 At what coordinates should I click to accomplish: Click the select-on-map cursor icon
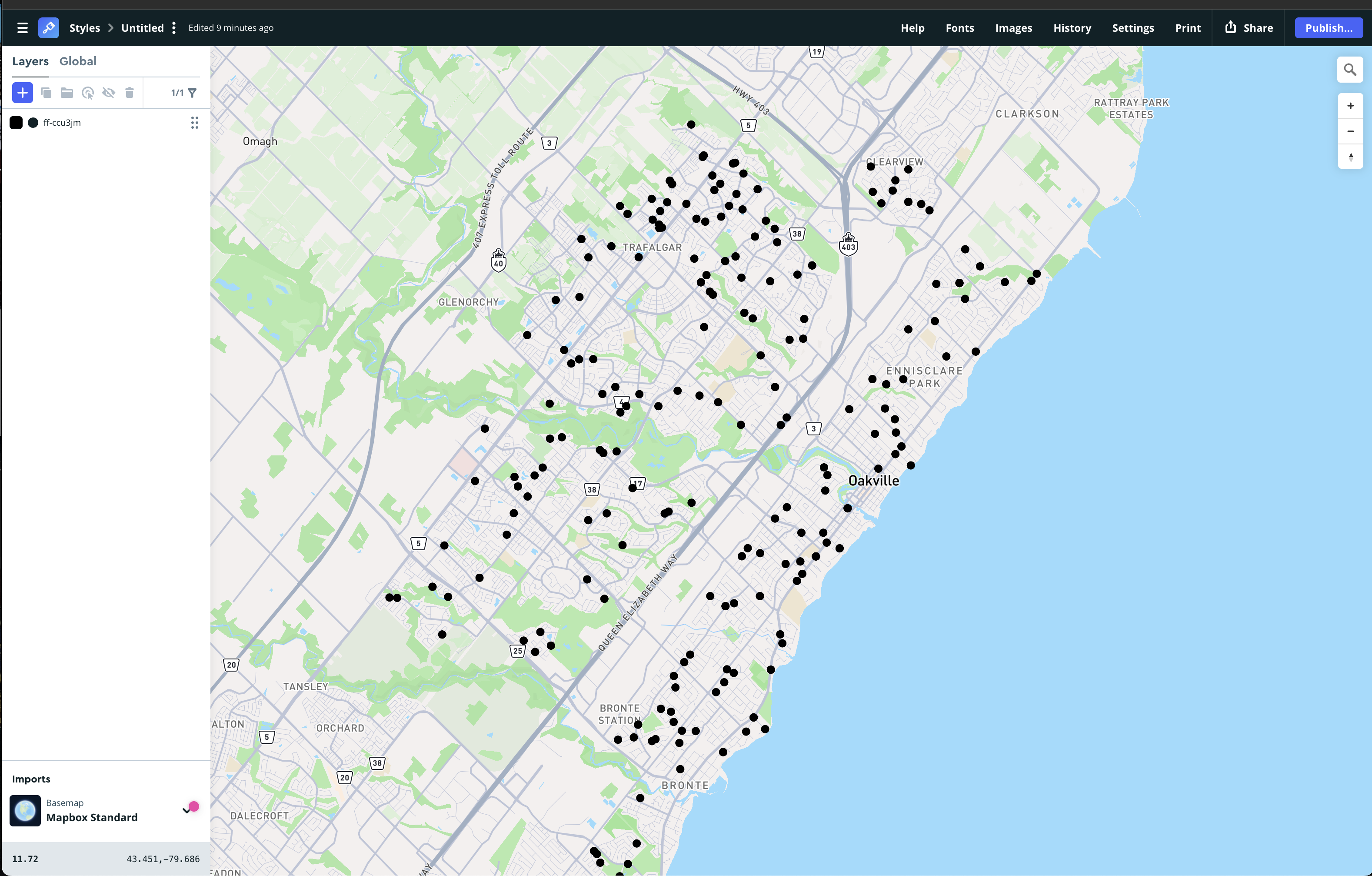pyautogui.click(x=88, y=93)
